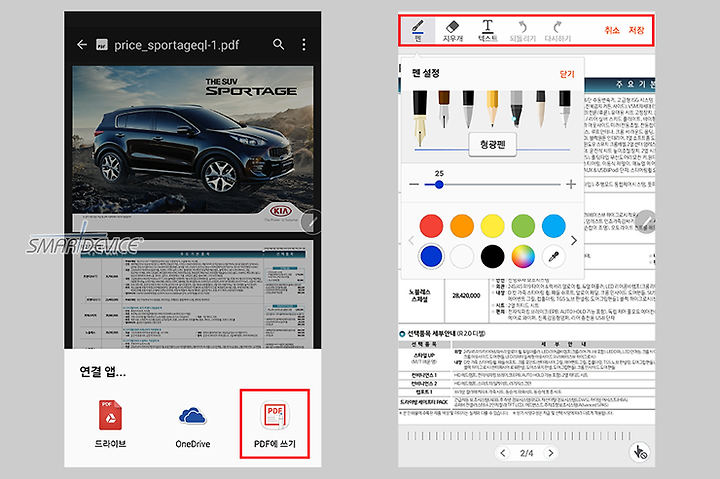This screenshot has width=720, height=479.
Task: Pick the black ballpoint pen
Action: point(468,109)
